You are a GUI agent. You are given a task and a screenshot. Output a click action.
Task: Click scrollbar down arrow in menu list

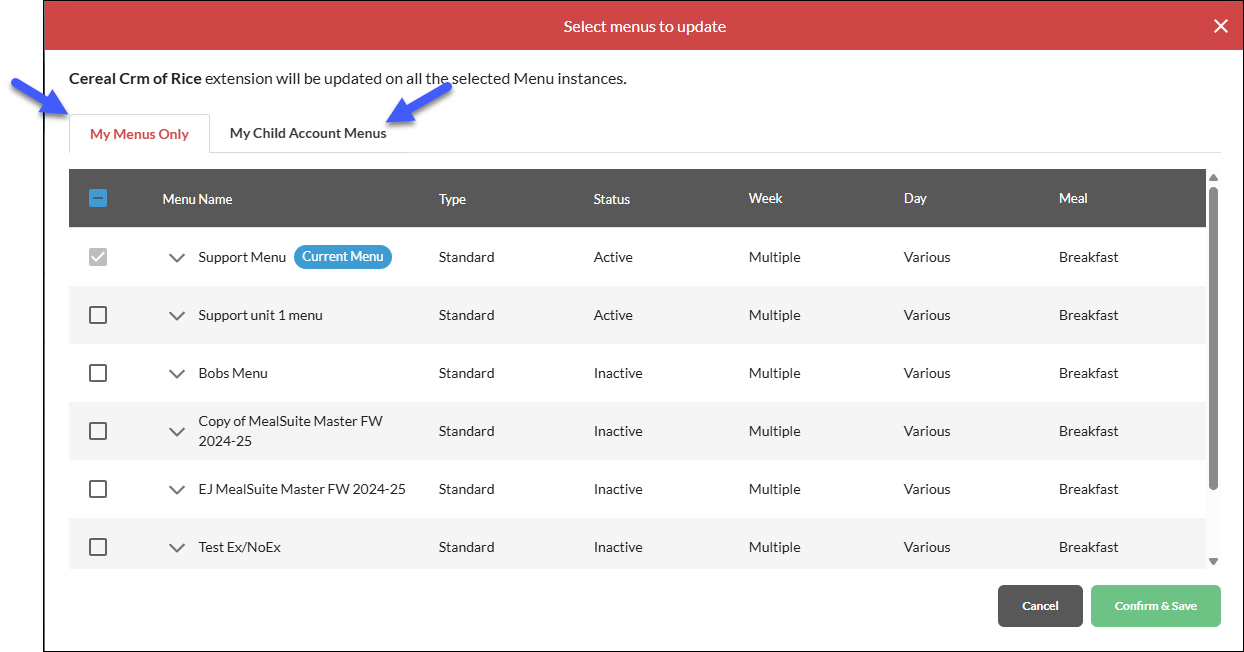(1213, 561)
